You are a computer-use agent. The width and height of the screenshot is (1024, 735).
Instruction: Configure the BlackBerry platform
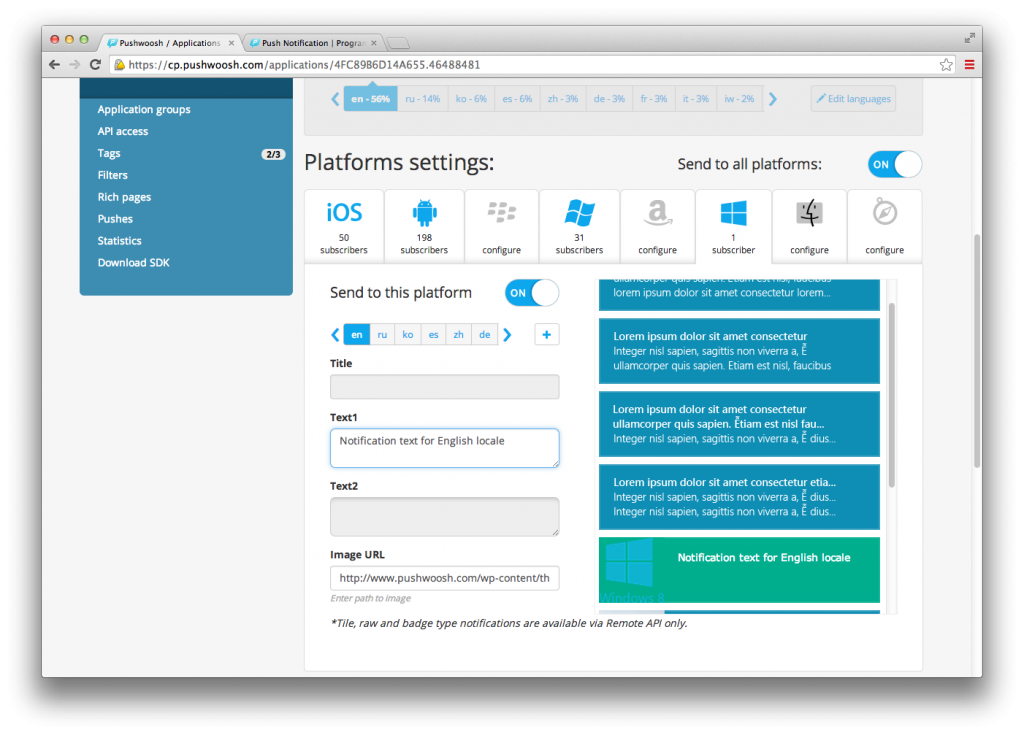tap(501, 226)
